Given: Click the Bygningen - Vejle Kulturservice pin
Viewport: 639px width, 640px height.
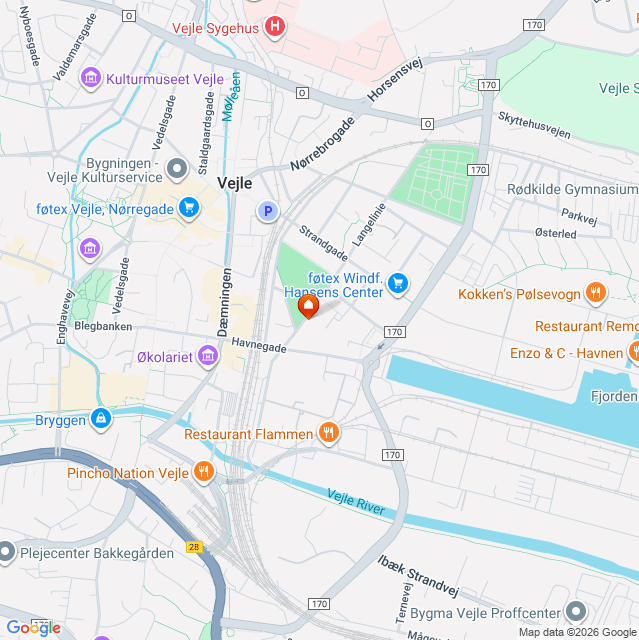Looking at the screenshot, I should 177,169.
